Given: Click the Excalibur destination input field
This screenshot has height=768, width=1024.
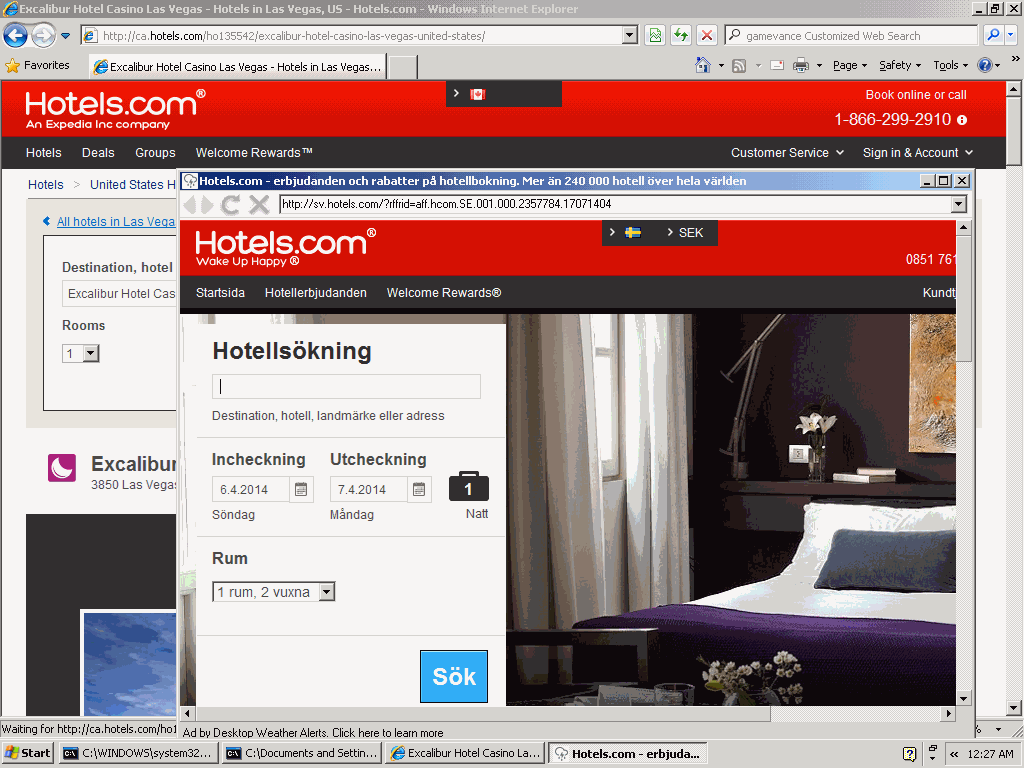Looking at the screenshot, I should coord(120,294).
